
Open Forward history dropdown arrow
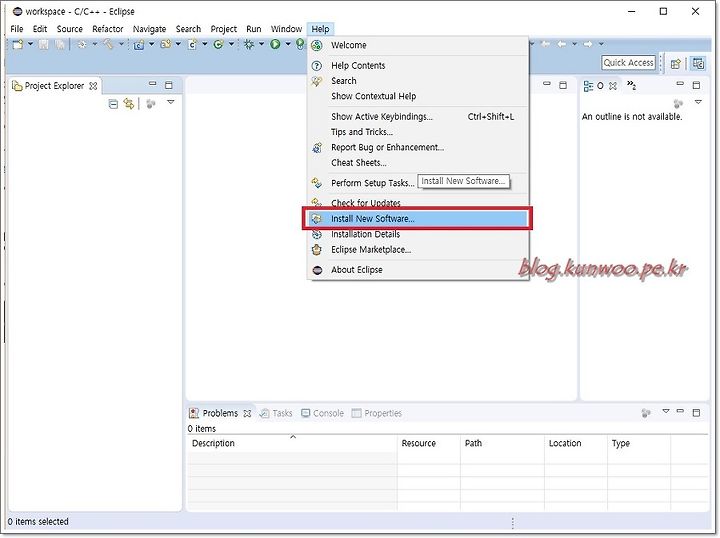coord(601,44)
